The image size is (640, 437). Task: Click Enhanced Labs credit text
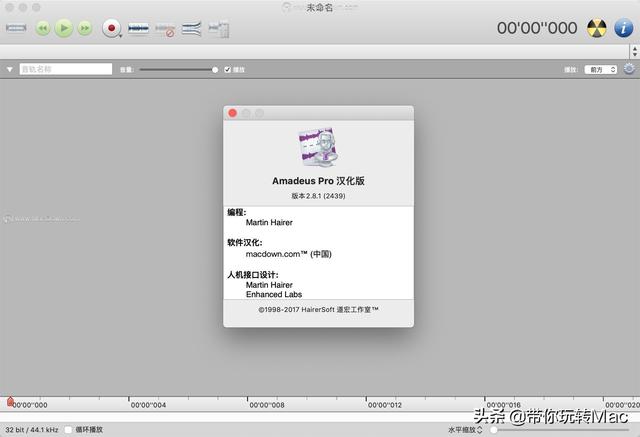coord(274,294)
